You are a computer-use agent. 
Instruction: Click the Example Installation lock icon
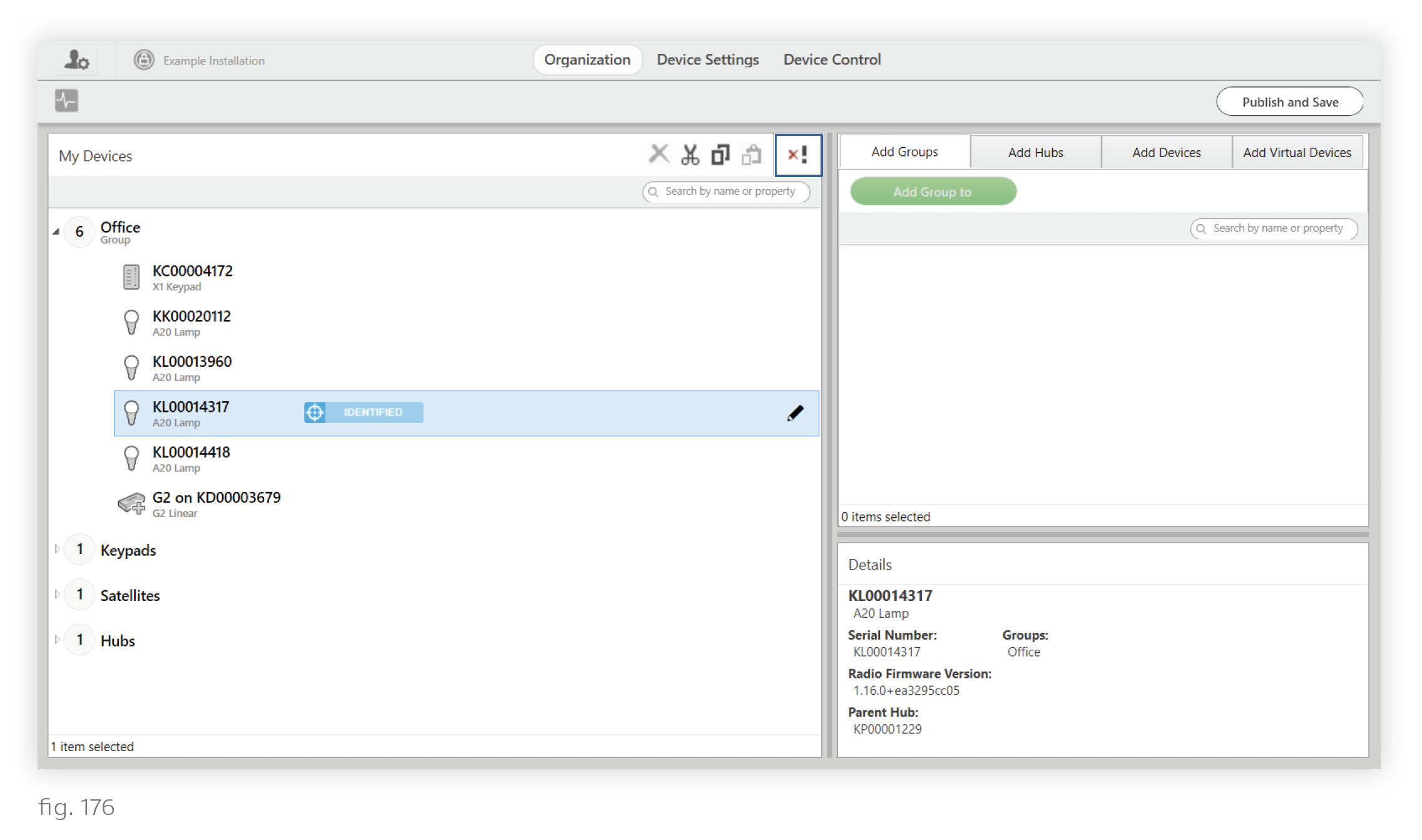(144, 60)
